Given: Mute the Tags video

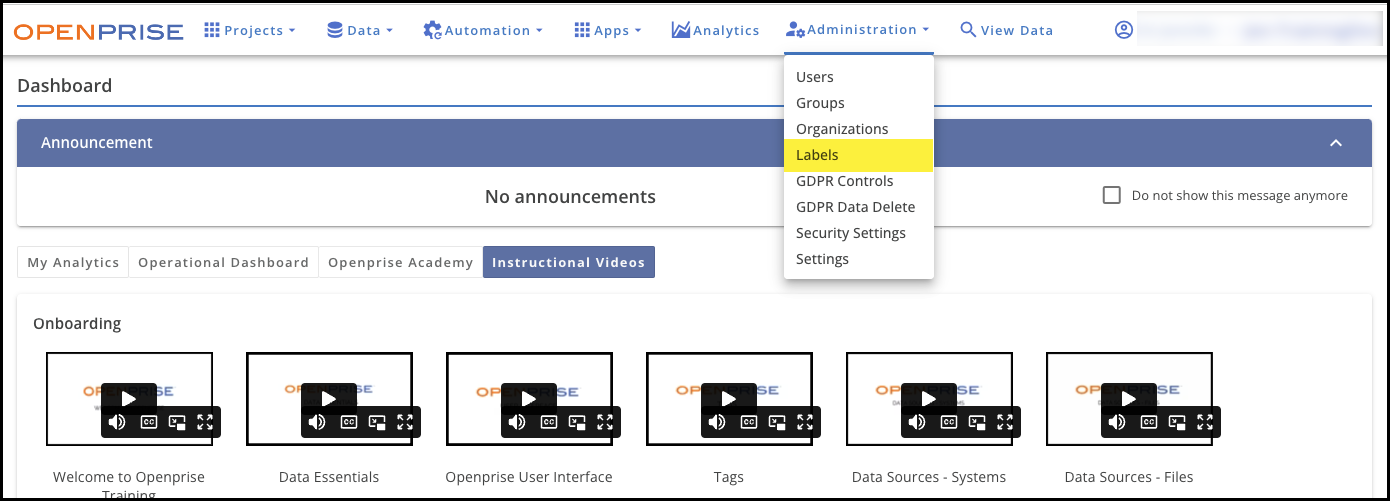Looking at the screenshot, I should 717,422.
